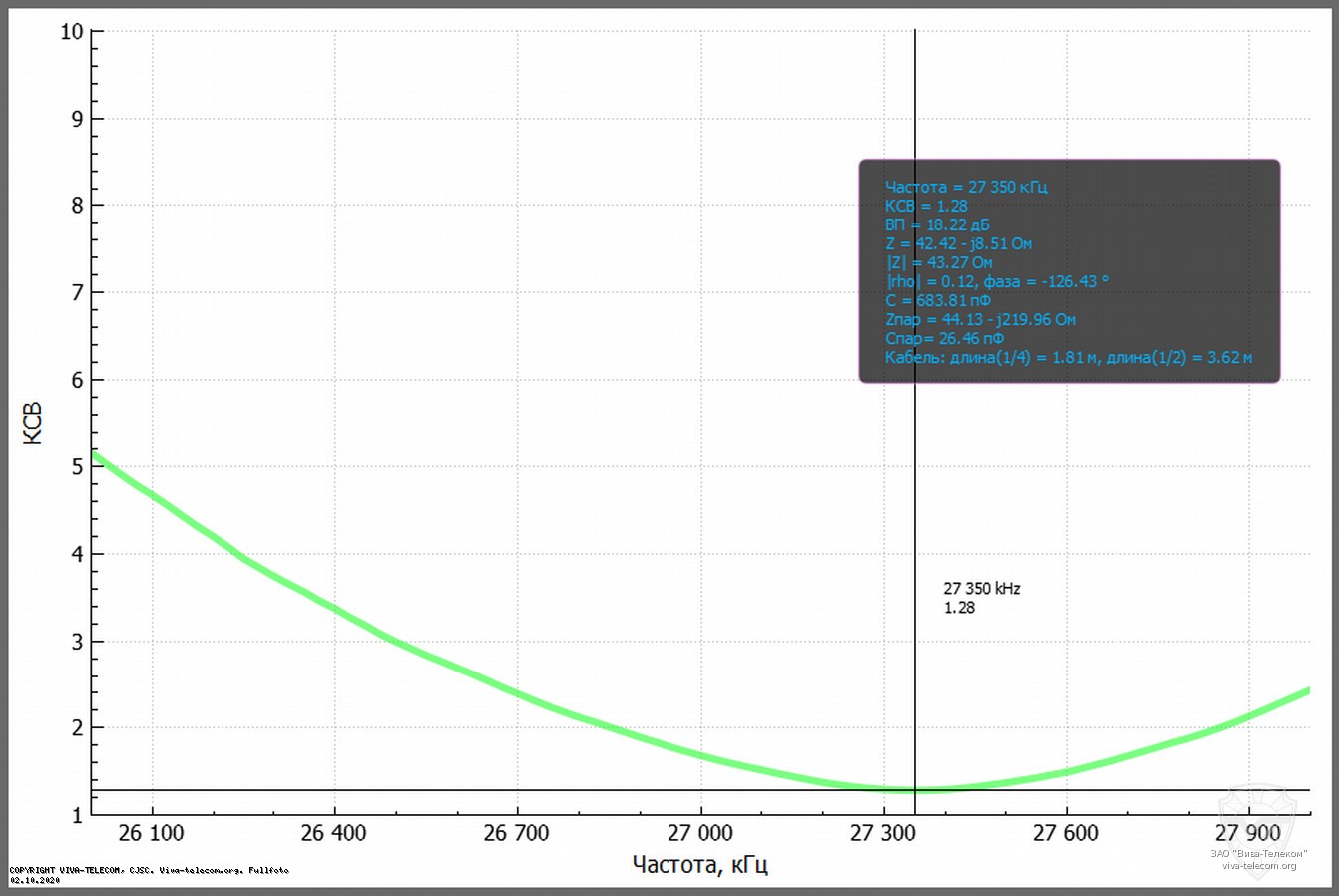Viewport: 1339px width, 896px height.
Task: Click the 'C = 683.81 пФ' tooltip line
Action: pos(937,300)
